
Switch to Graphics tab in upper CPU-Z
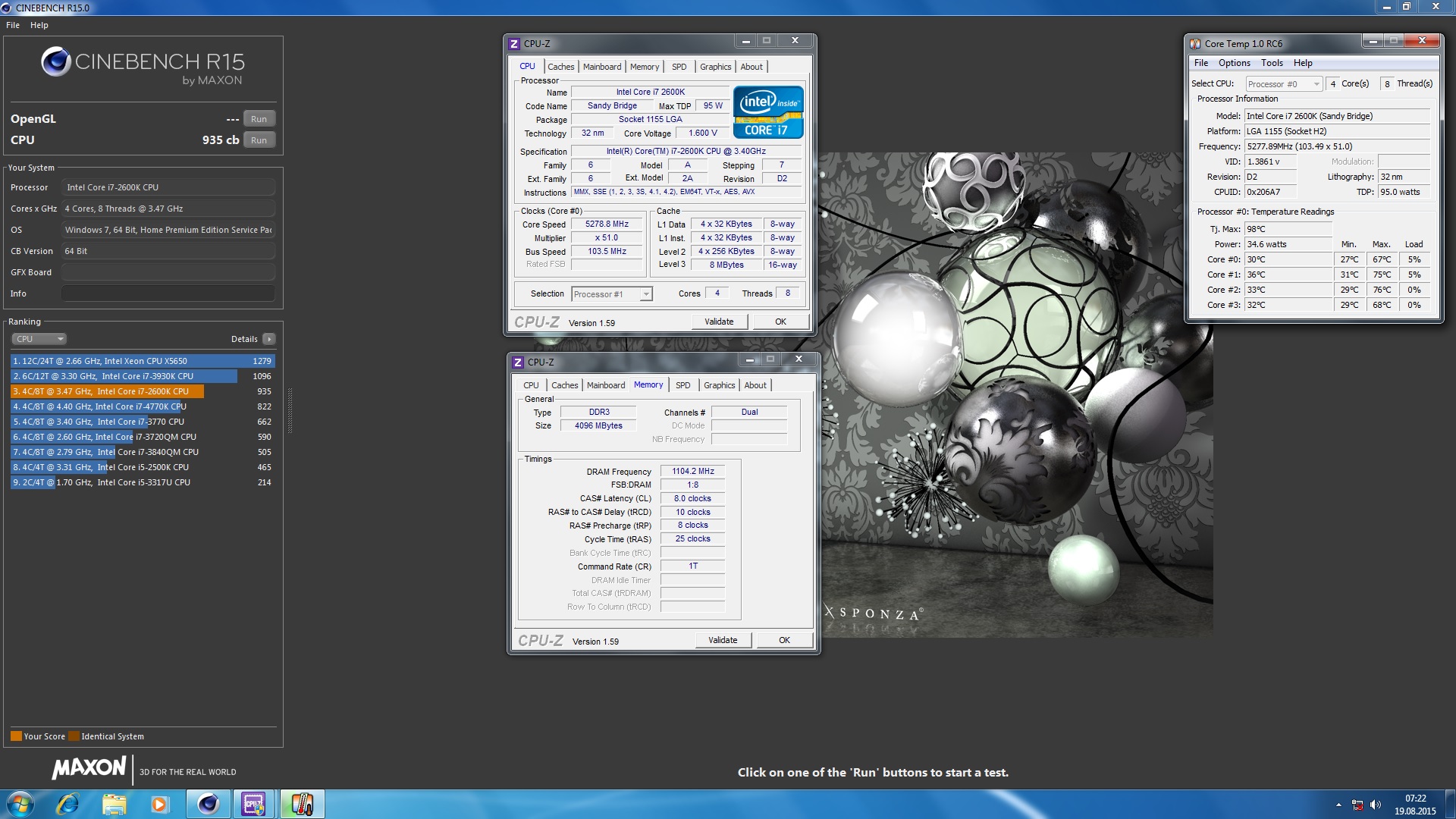coord(715,67)
